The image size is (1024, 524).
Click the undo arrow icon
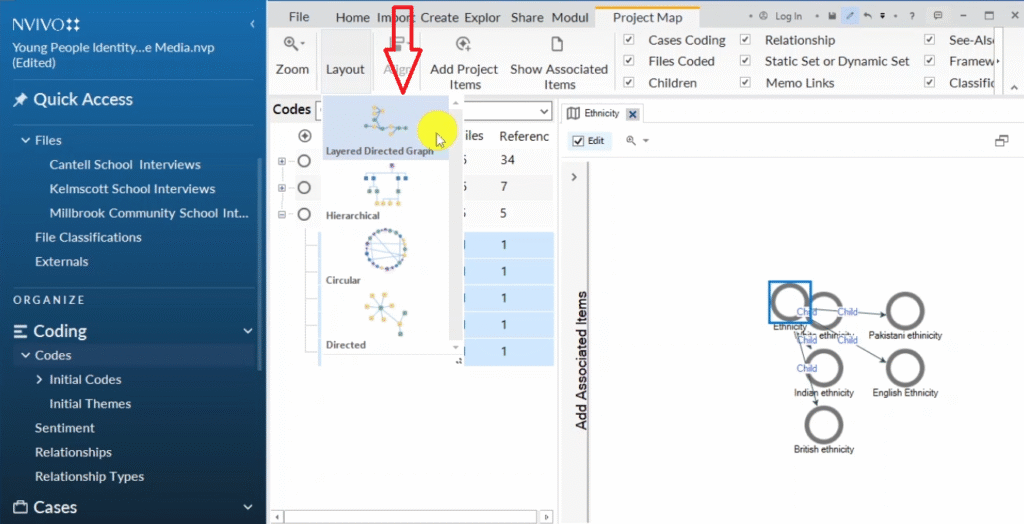[867, 16]
